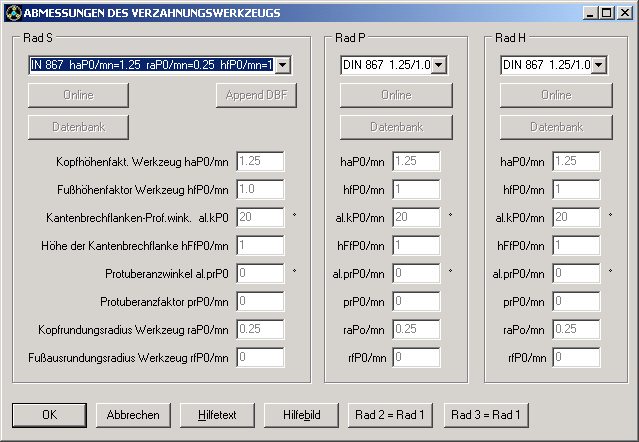The image size is (639, 442).
Task: Click Rad H rfP0/mn input field
Action: pos(576,357)
